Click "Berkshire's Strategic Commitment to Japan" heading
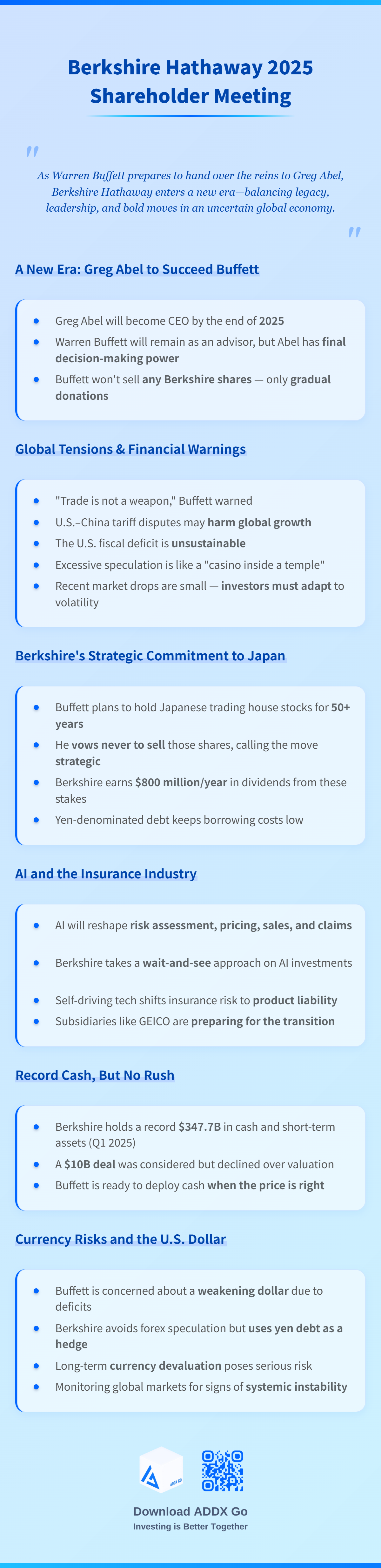 click(x=150, y=656)
